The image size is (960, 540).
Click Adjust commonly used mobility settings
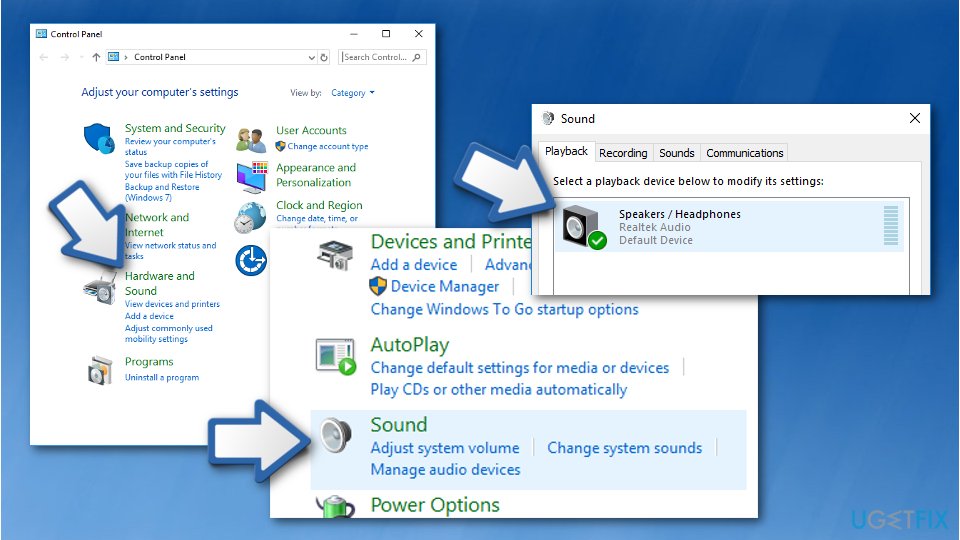tap(168, 334)
